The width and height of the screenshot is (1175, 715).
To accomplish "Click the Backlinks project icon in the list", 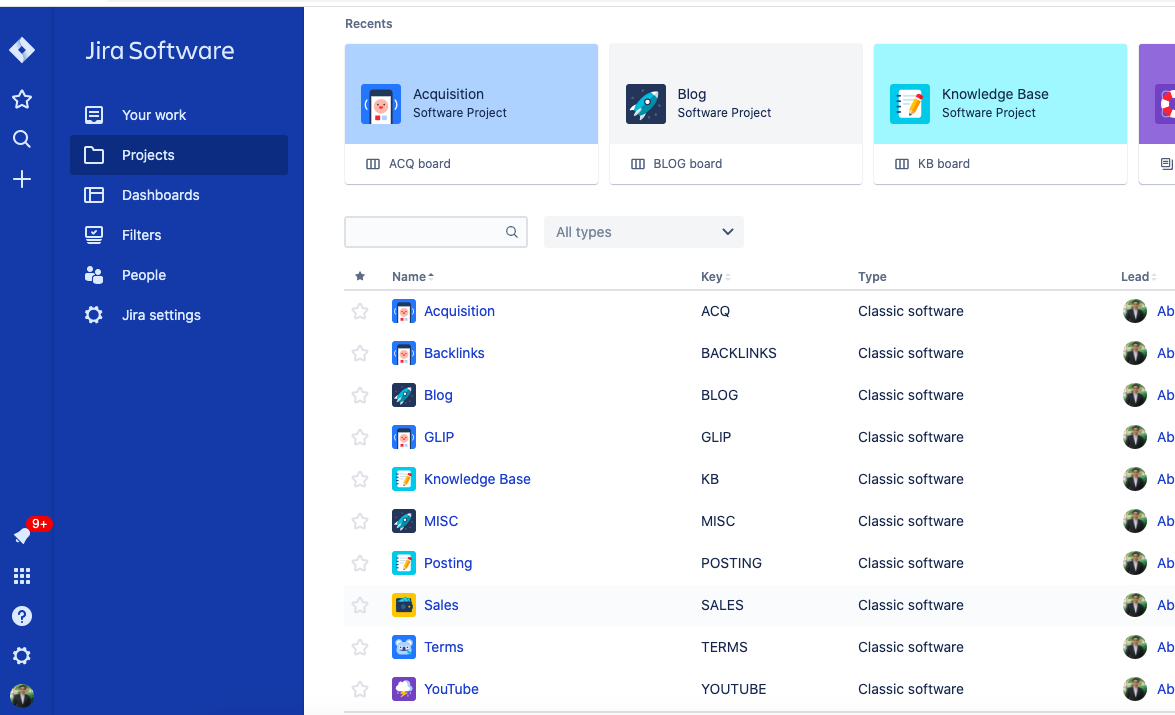I will click(x=404, y=353).
